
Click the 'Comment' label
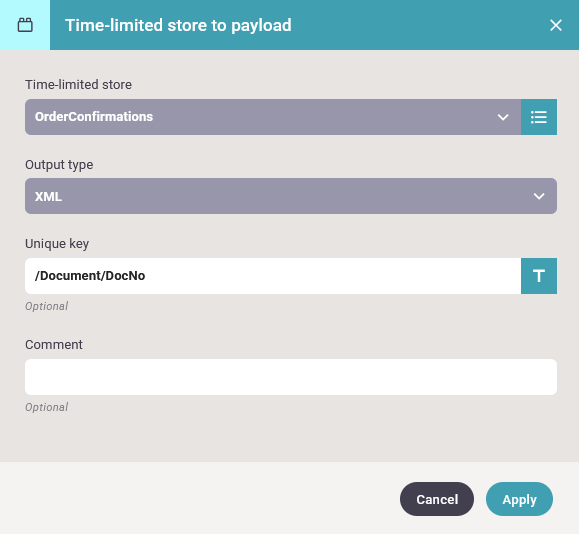click(x=54, y=345)
